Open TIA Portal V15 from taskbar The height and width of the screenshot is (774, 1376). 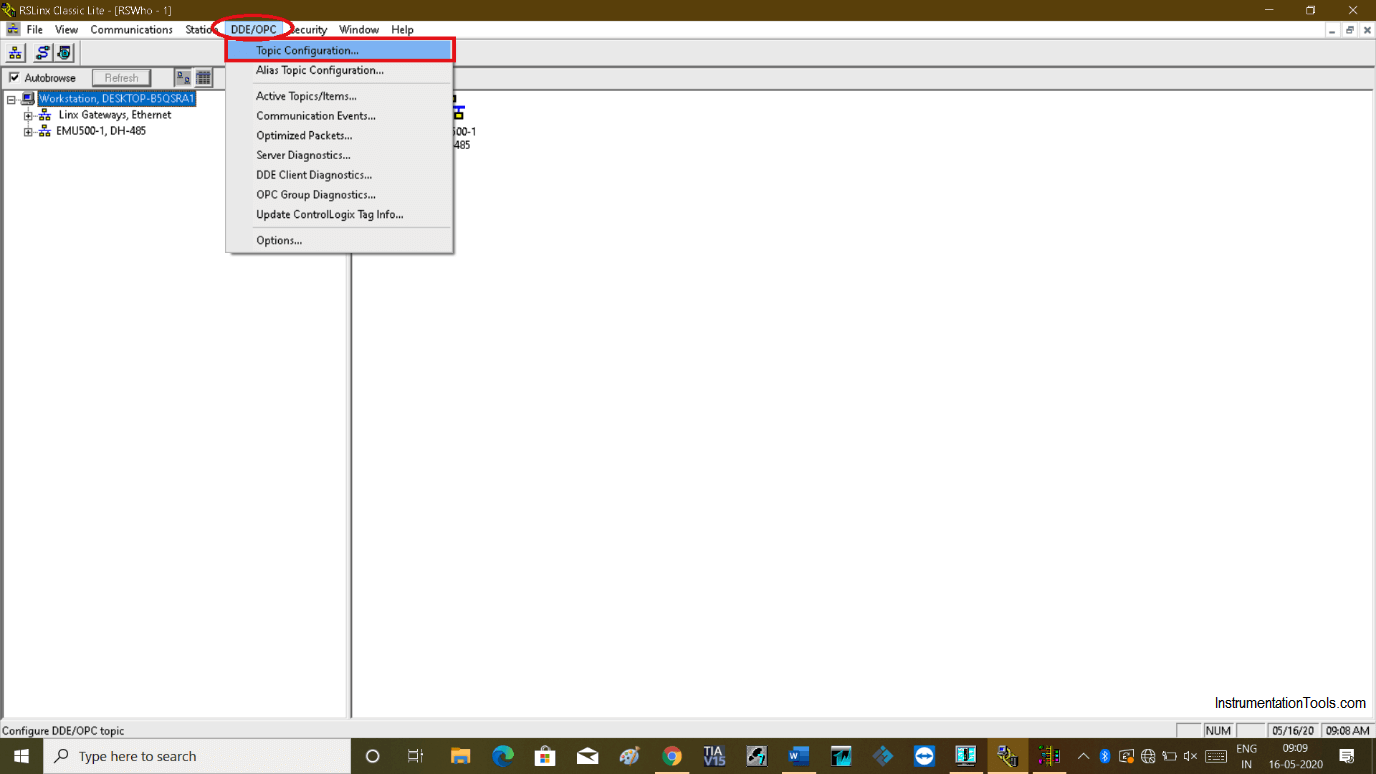tap(714, 756)
